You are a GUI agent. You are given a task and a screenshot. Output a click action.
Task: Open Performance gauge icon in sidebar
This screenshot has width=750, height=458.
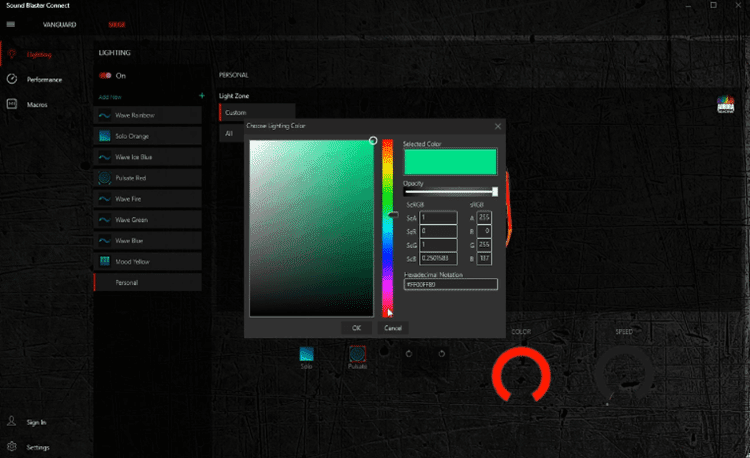tap(11, 79)
